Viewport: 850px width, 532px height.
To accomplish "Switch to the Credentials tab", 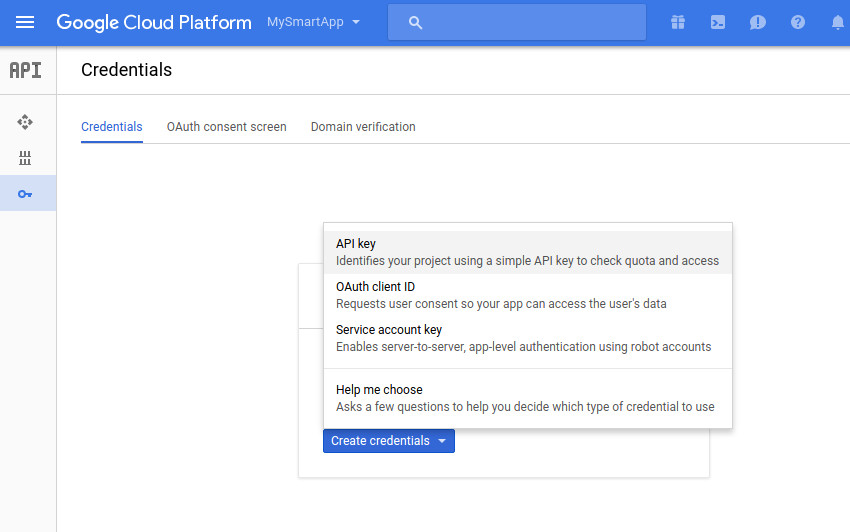I will click(112, 127).
